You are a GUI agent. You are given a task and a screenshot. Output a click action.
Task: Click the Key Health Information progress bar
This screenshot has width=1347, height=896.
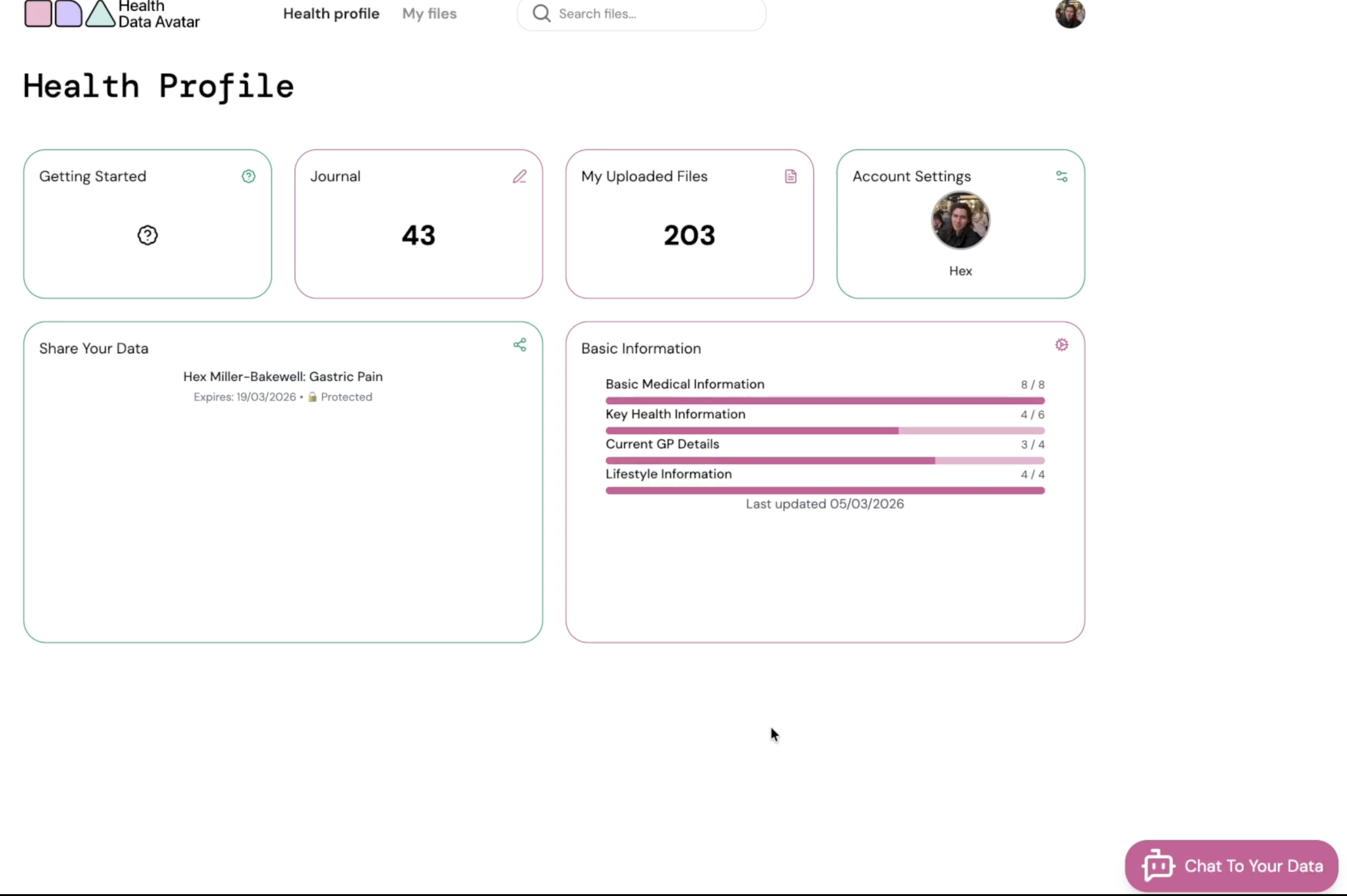pyautogui.click(x=824, y=430)
